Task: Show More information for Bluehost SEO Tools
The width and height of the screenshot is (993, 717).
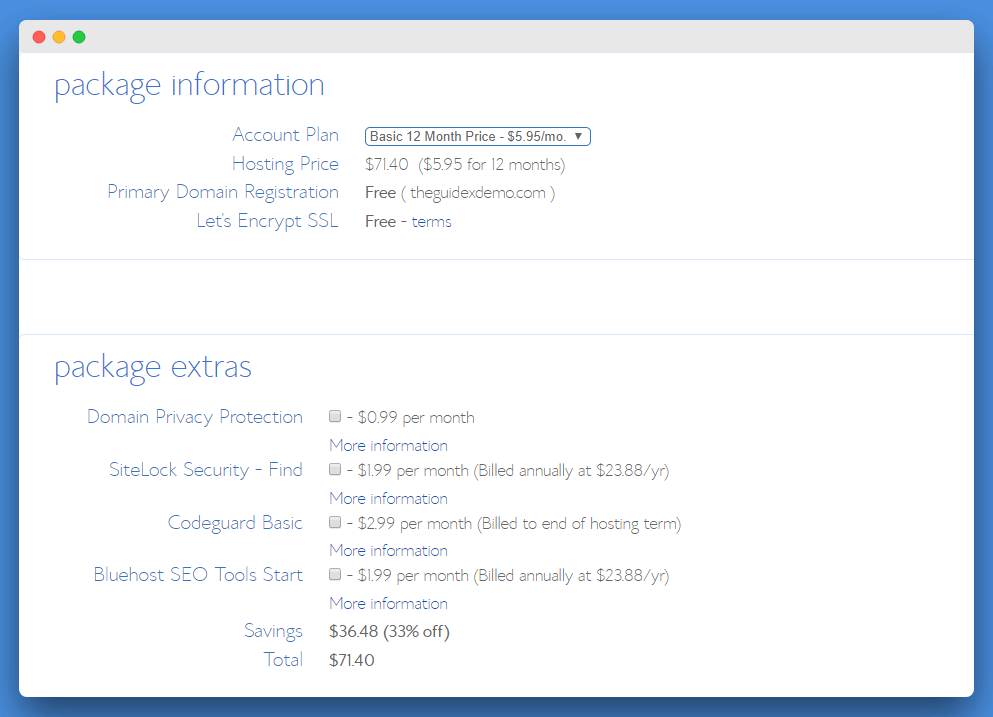Action: (388, 604)
